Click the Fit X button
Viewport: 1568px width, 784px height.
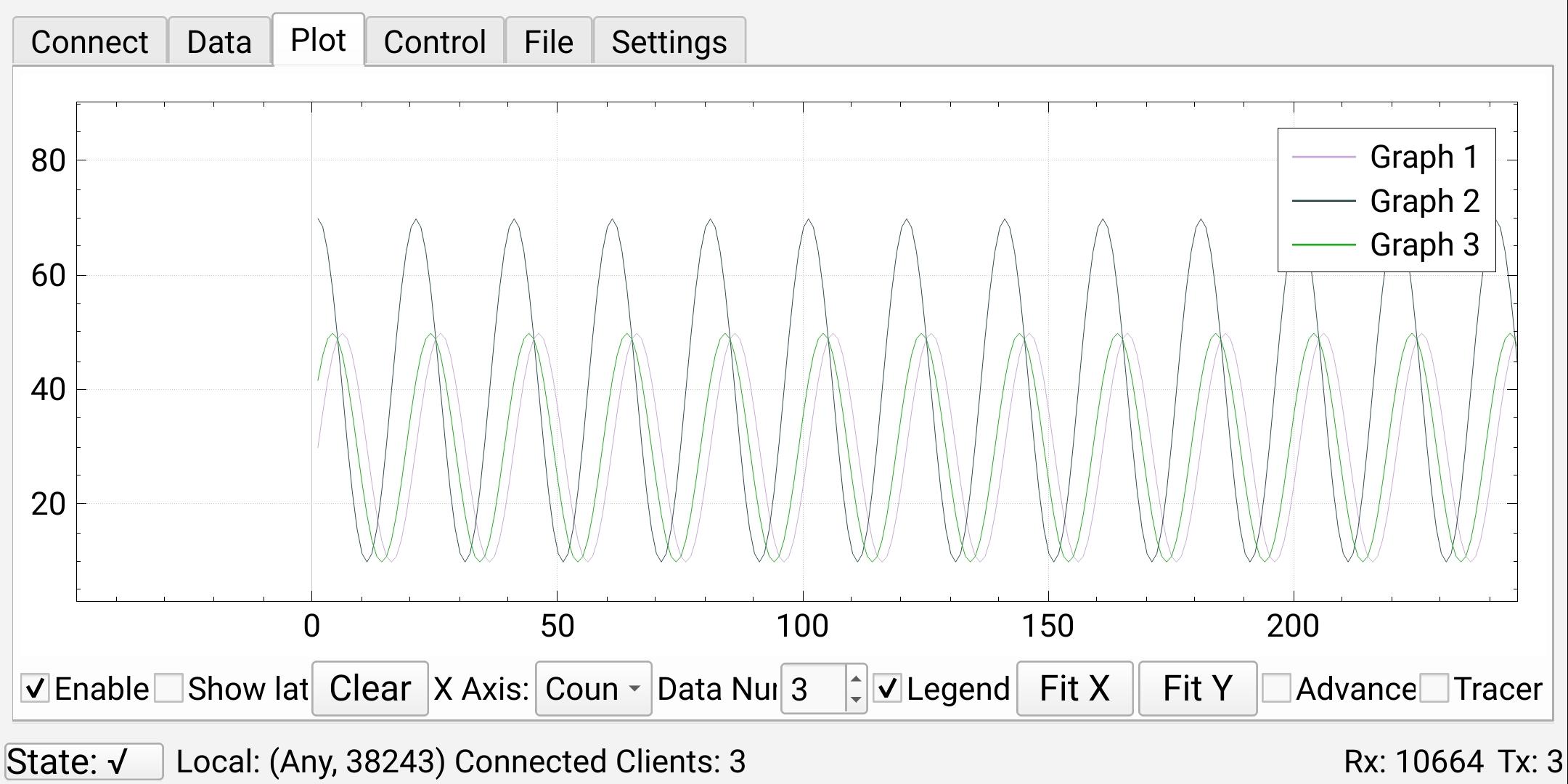coord(1074,688)
